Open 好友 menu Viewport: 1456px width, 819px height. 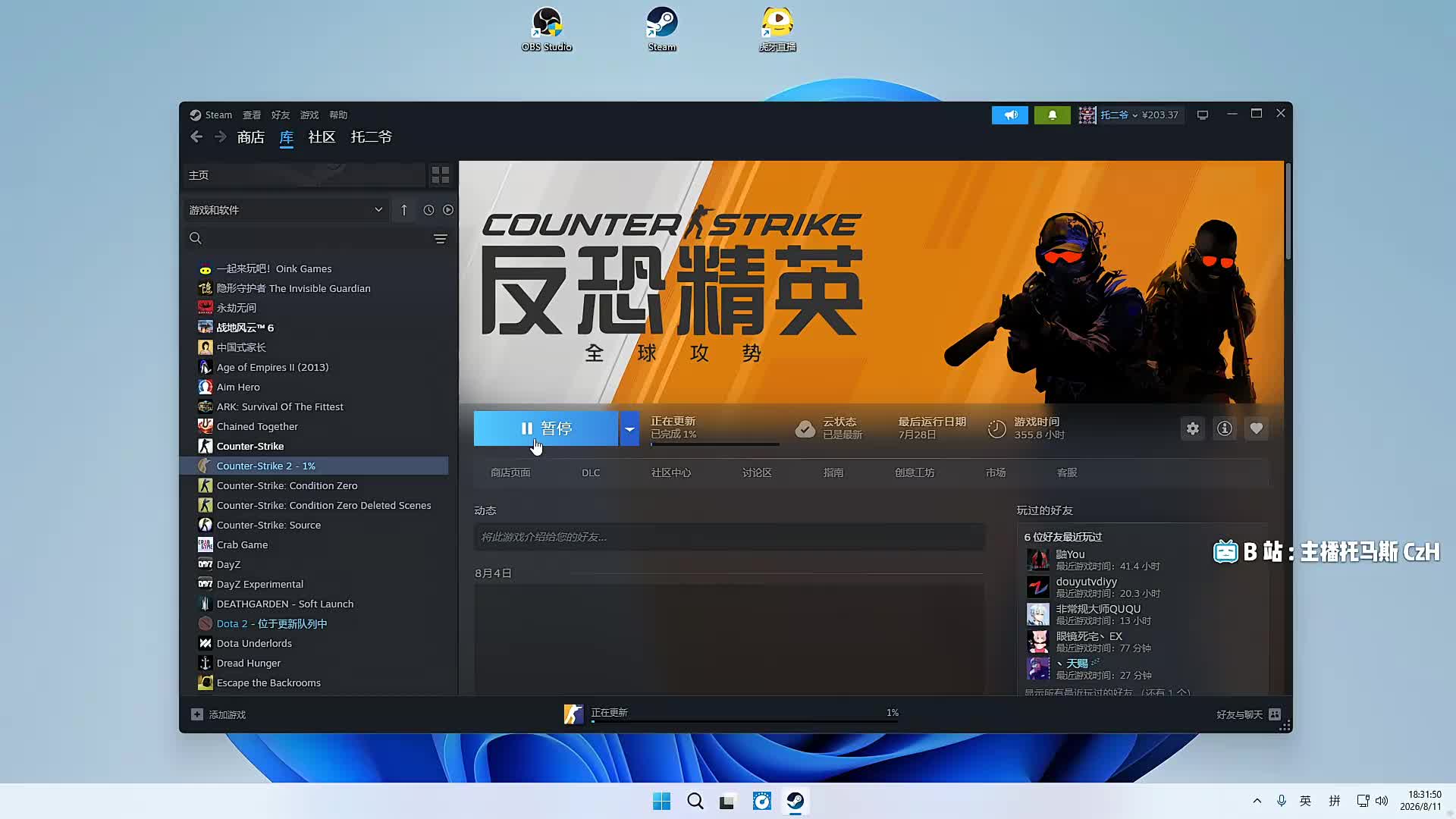(281, 115)
